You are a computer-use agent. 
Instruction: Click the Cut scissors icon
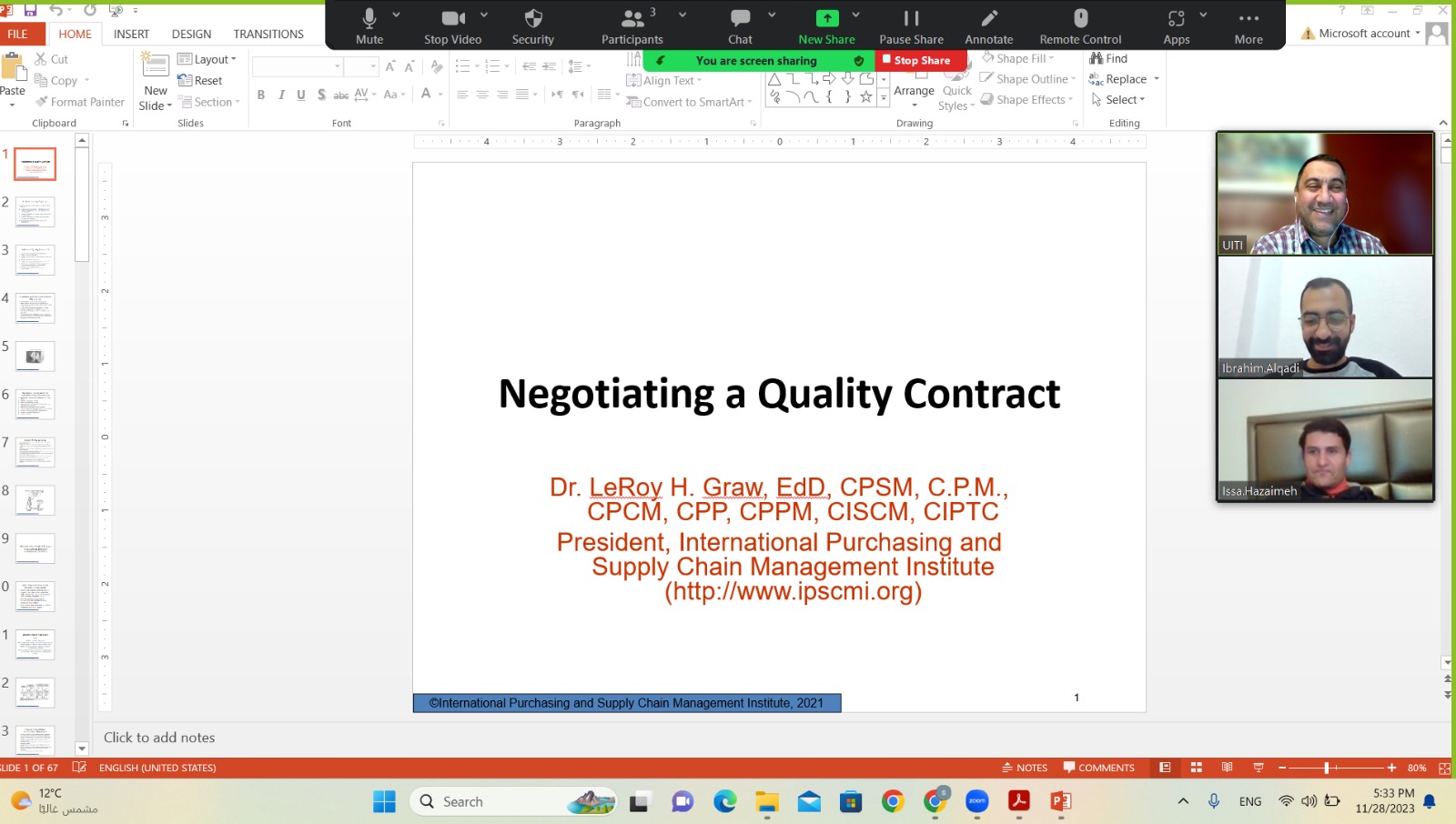pyautogui.click(x=41, y=59)
